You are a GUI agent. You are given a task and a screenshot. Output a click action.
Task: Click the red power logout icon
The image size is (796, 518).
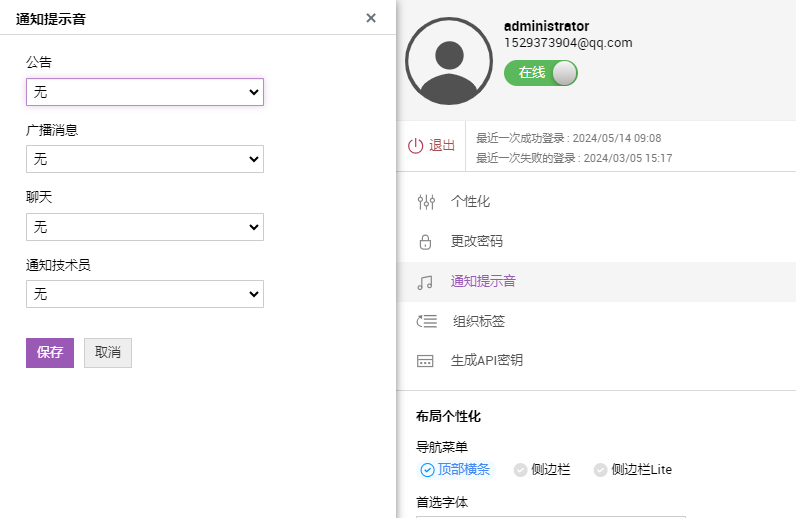416,146
